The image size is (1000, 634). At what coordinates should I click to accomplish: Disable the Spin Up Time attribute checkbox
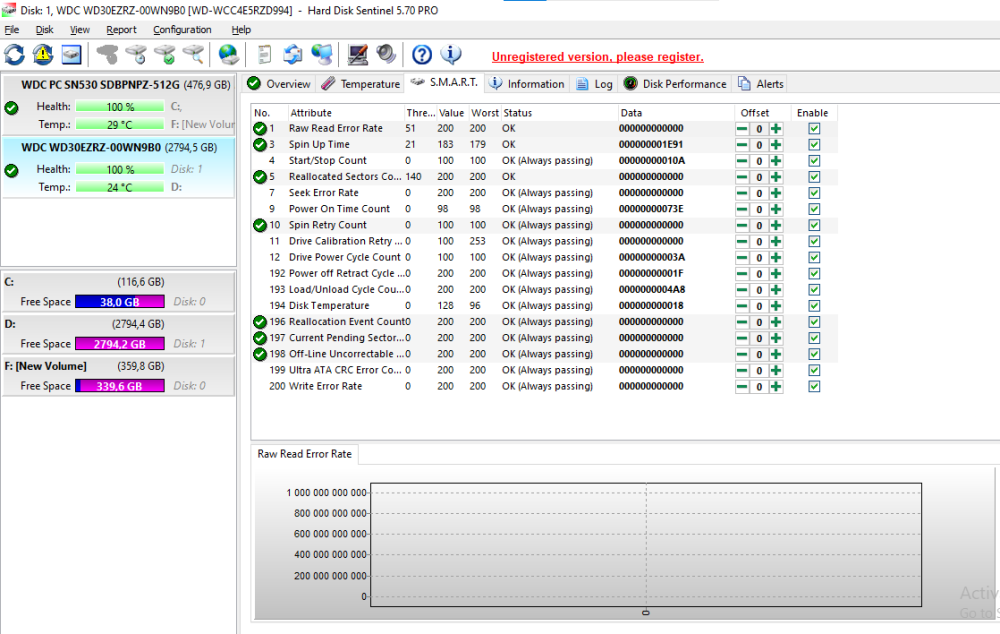tap(813, 144)
